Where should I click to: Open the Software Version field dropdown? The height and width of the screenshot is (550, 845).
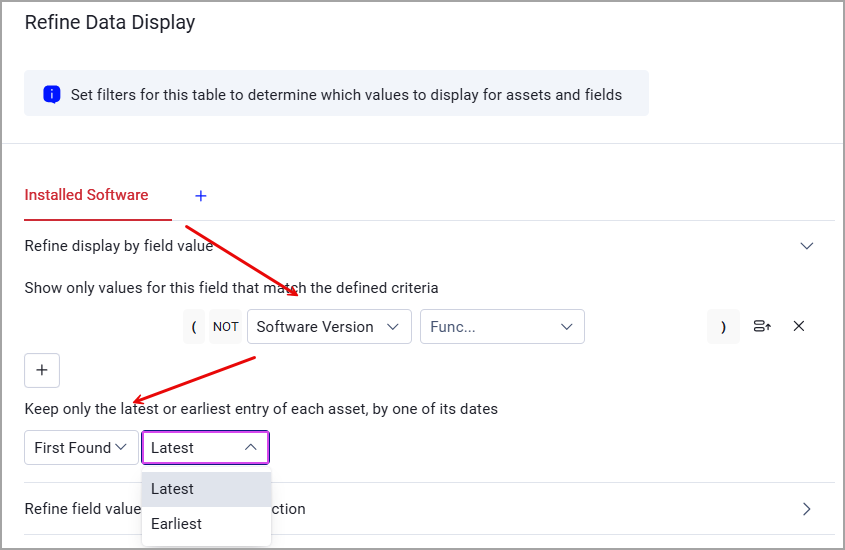pyautogui.click(x=329, y=326)
